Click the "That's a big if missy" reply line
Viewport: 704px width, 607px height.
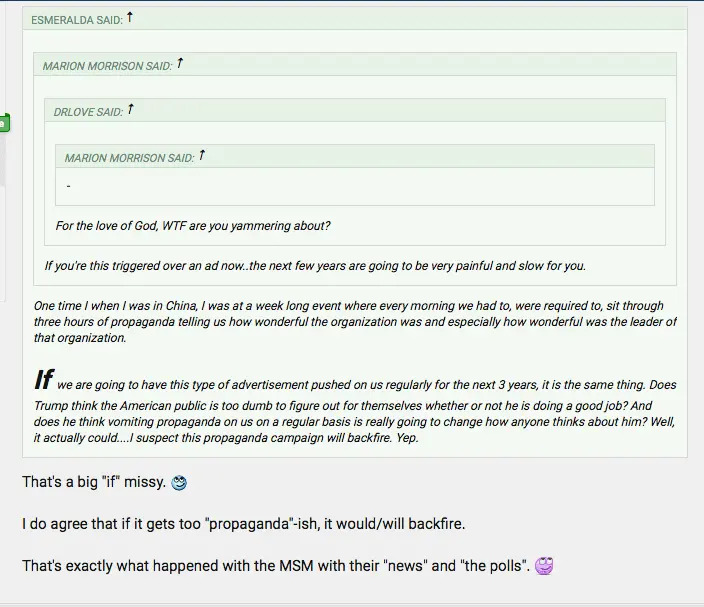pos(94,483)
